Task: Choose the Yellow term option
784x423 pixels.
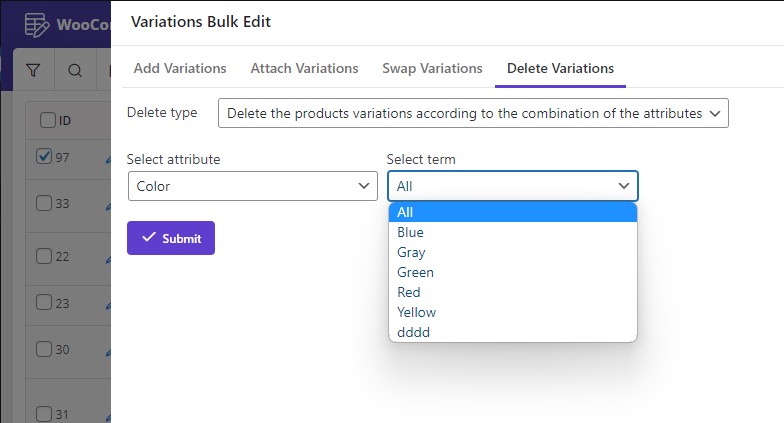Action: click(x=416, y=312)
